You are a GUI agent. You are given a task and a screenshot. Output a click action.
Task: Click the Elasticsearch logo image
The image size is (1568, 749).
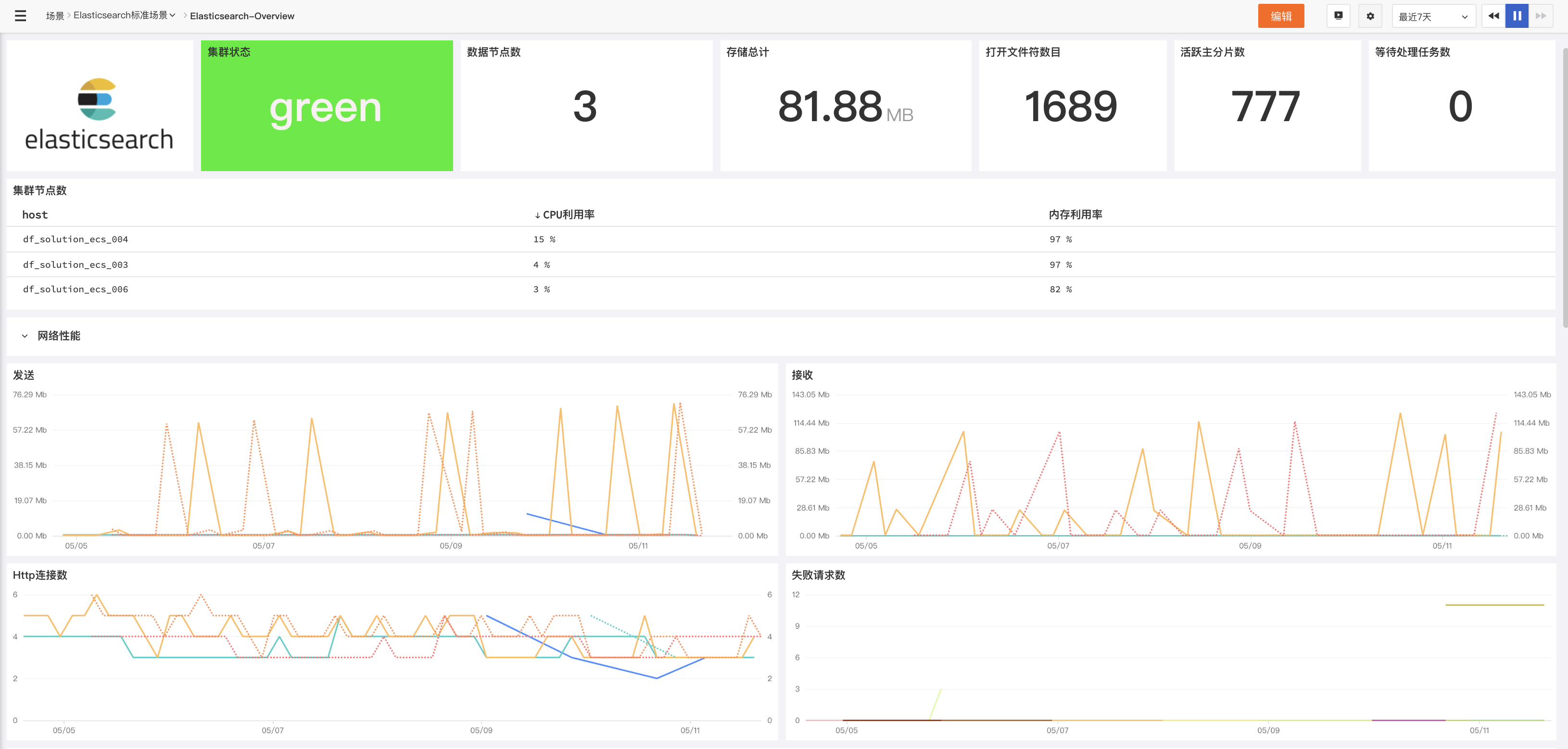[99, 113]
